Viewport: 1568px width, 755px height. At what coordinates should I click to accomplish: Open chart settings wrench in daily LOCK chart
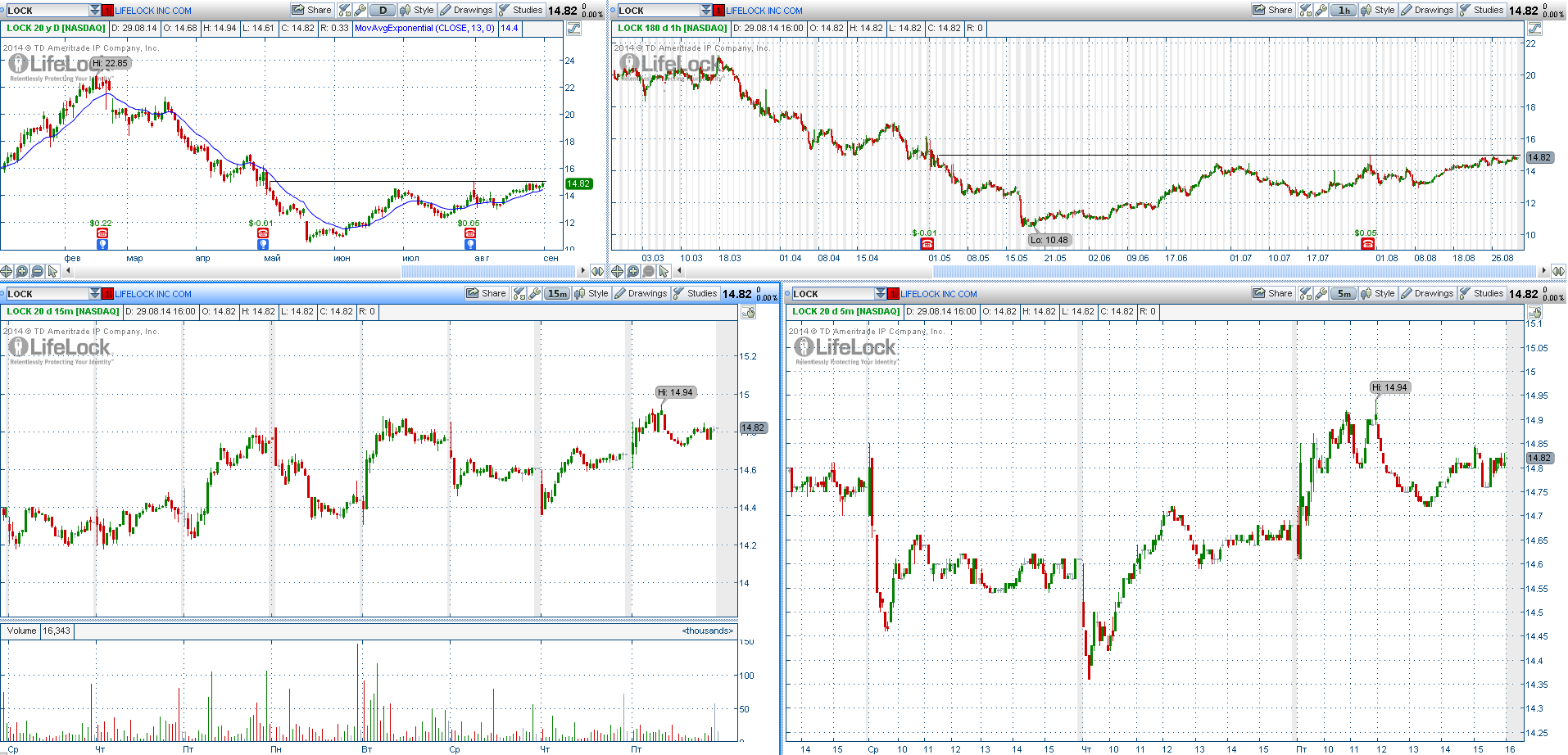[x=360, y=10]
